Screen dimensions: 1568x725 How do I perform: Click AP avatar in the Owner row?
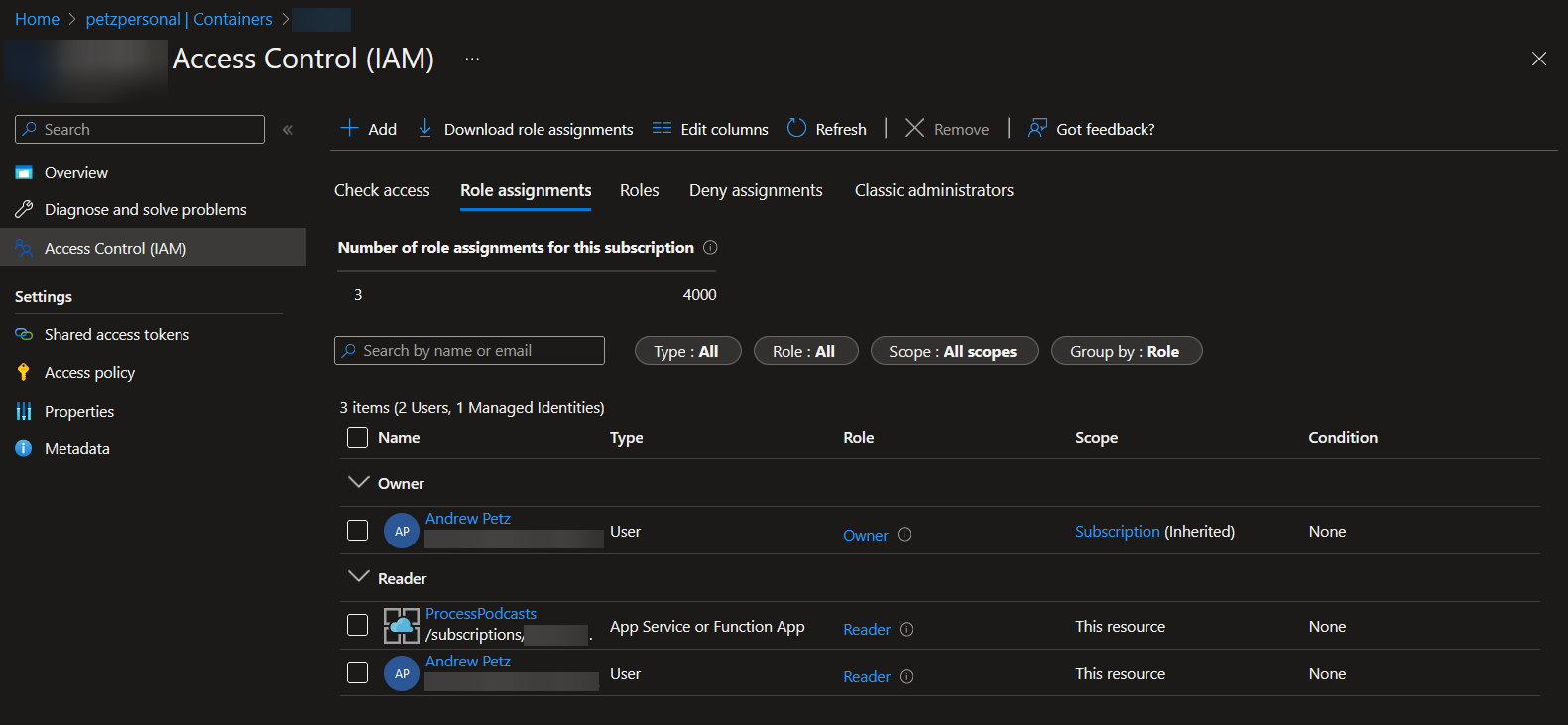(x=402, y=531)
